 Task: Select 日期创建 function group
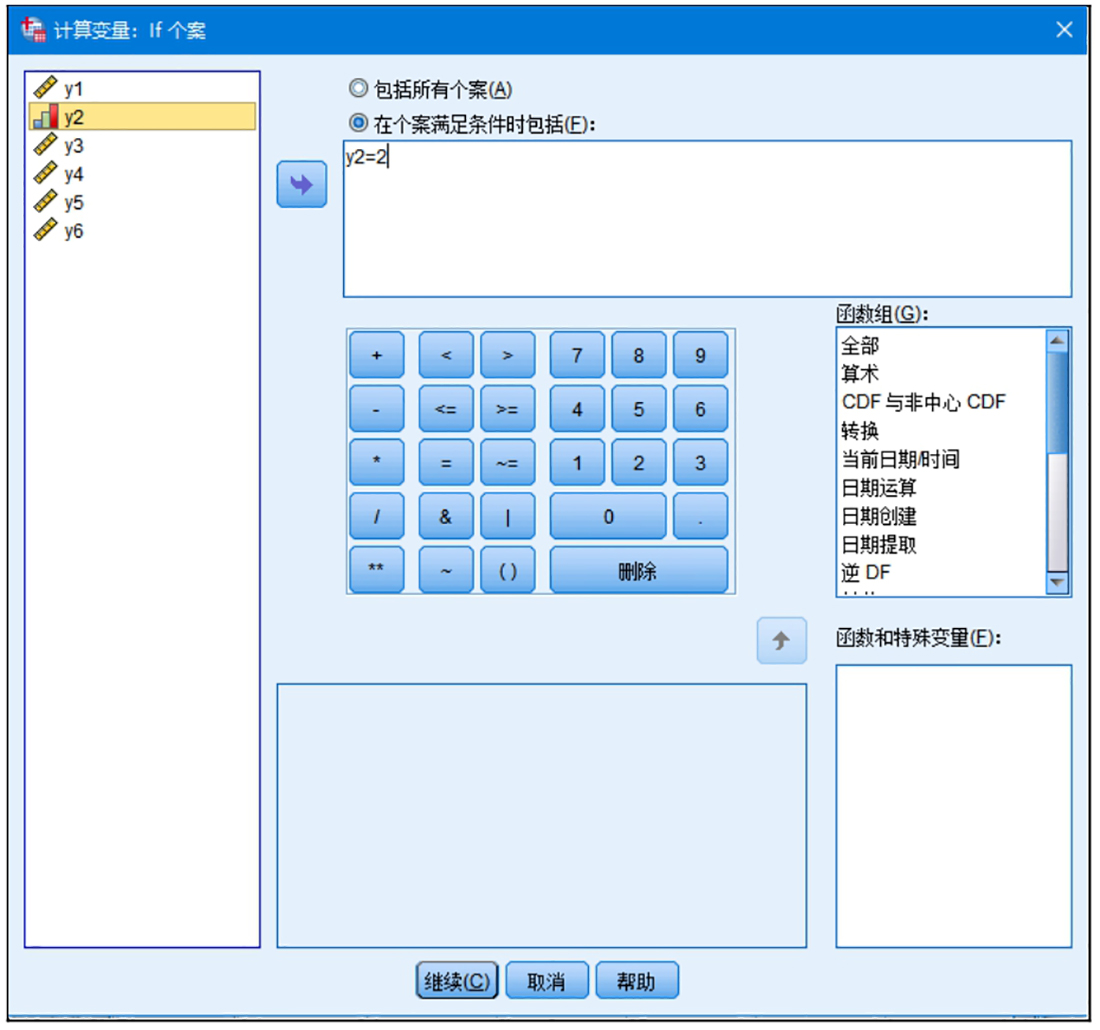(942, 516)
